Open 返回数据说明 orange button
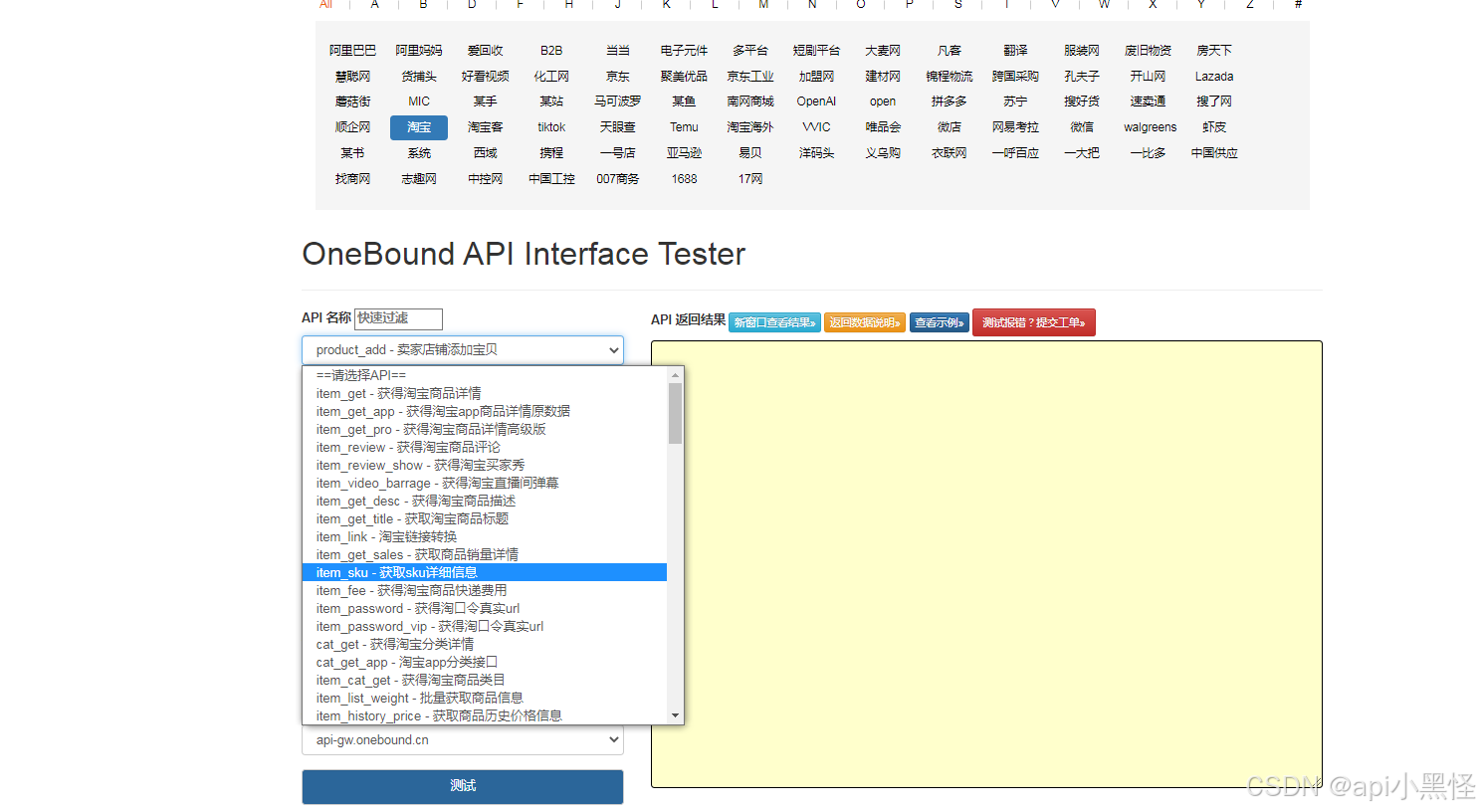1480x812 pixels. point(865,322)
